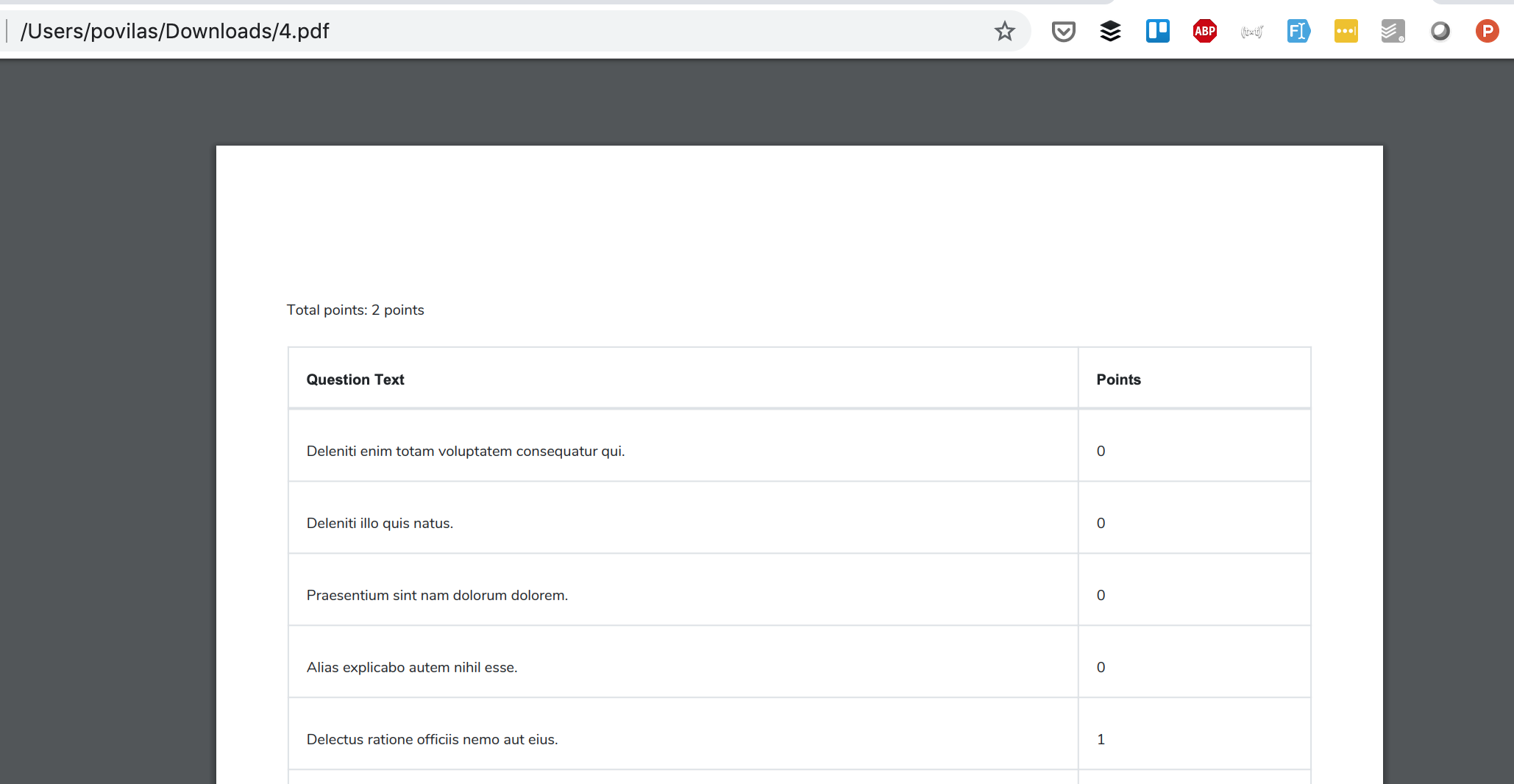Open the Buffer extension
Screen dimensions: 1514x784
point(1109,31)
